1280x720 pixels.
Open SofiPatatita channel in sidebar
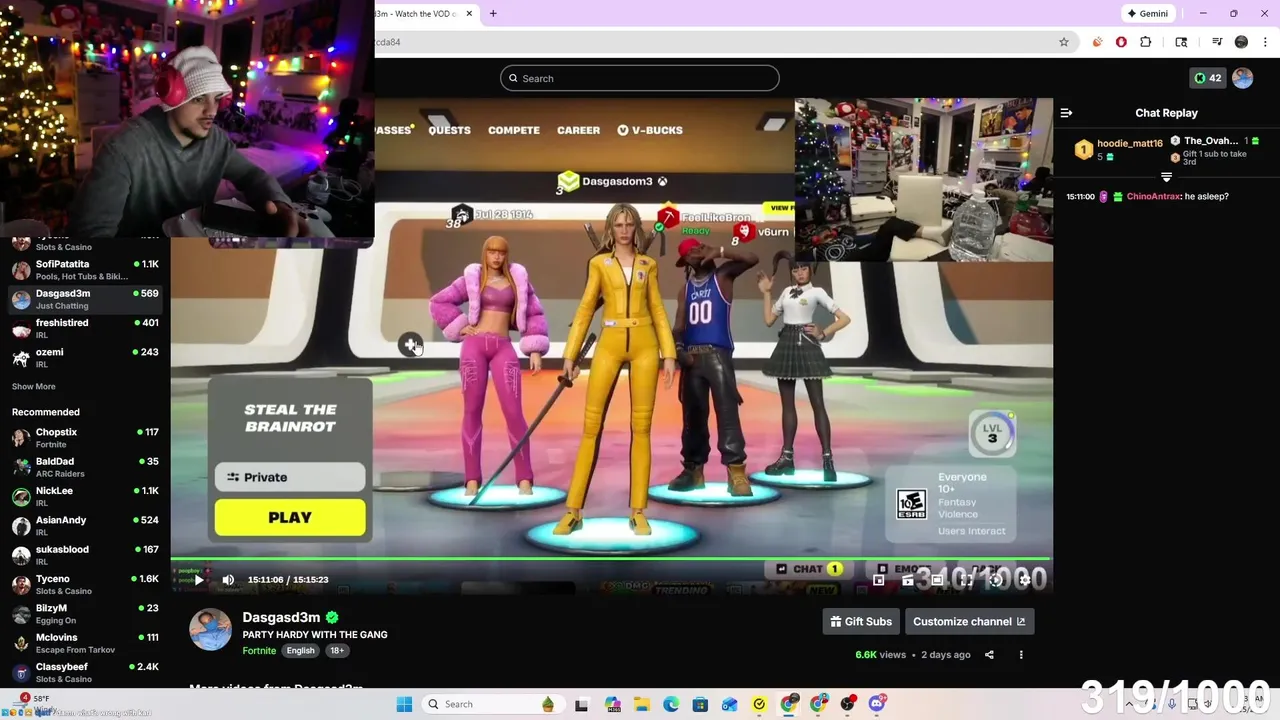click(x=85, y=270)
